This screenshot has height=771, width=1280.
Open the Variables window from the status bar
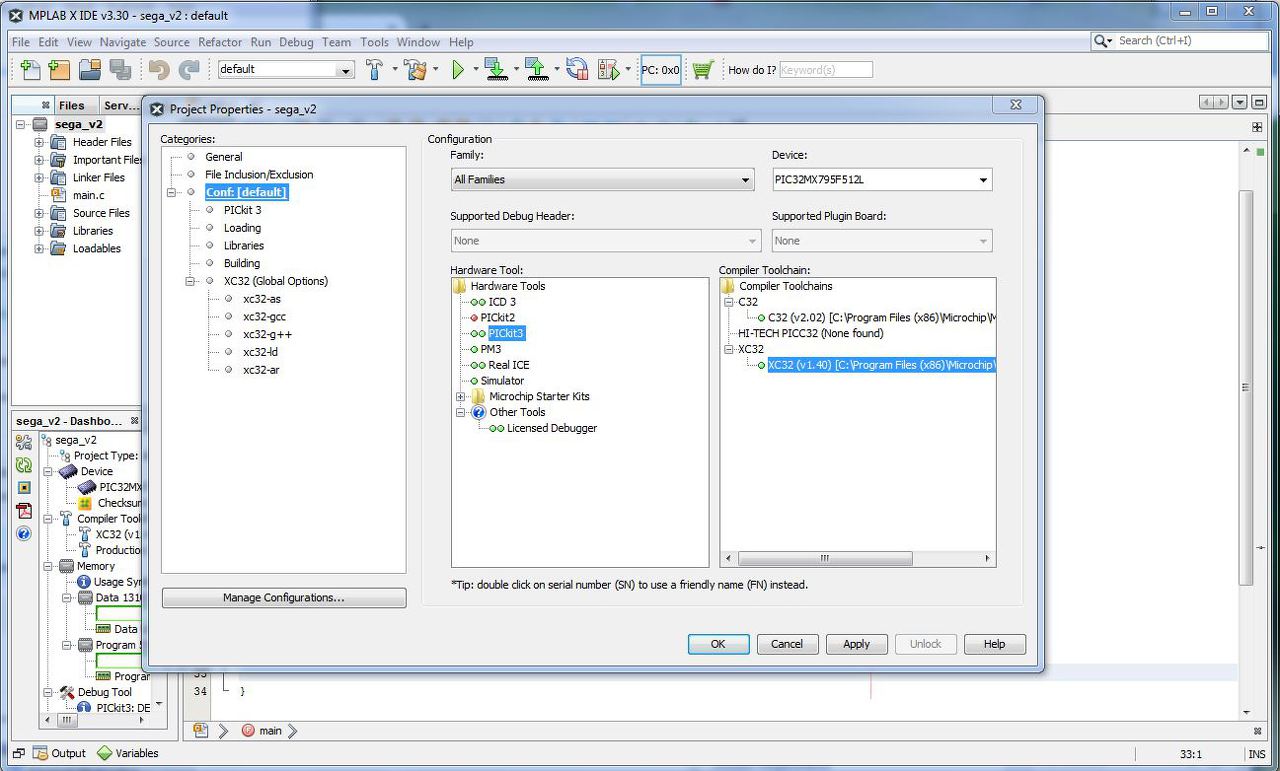click(128, 753)
